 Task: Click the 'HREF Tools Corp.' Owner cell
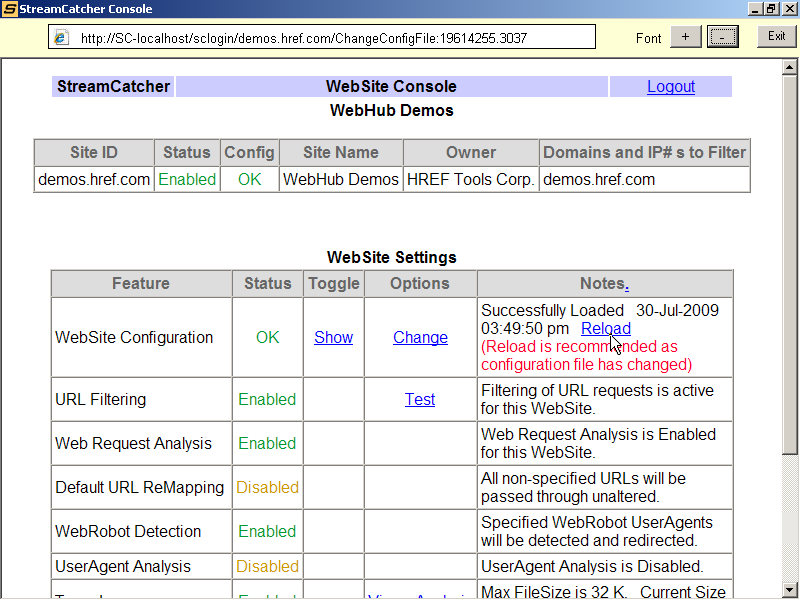tap(471, 179)
